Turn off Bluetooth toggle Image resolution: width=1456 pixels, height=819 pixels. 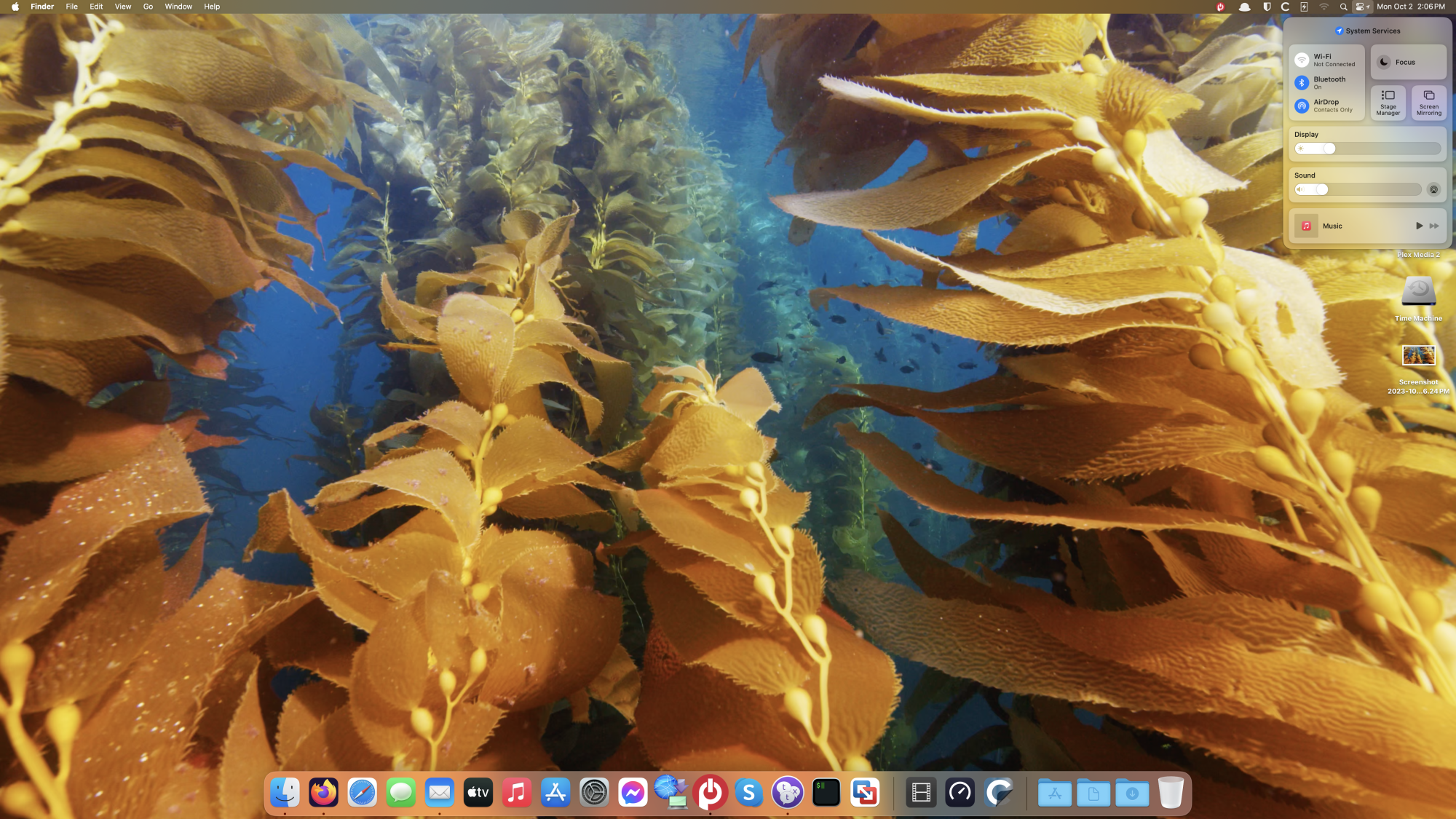(x=1302, y=83)
